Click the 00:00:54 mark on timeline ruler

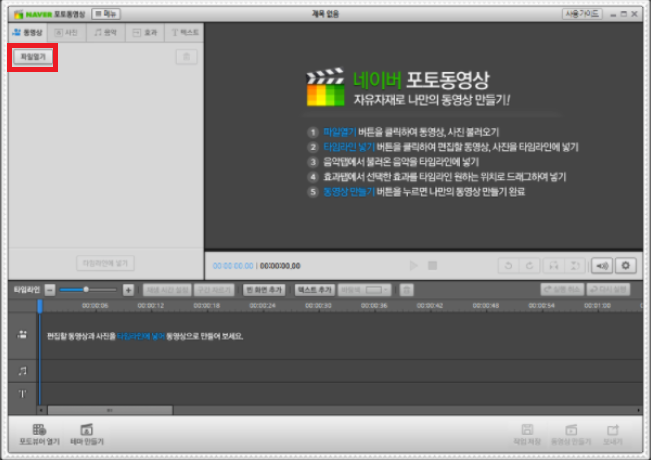(x=541, y=306)
